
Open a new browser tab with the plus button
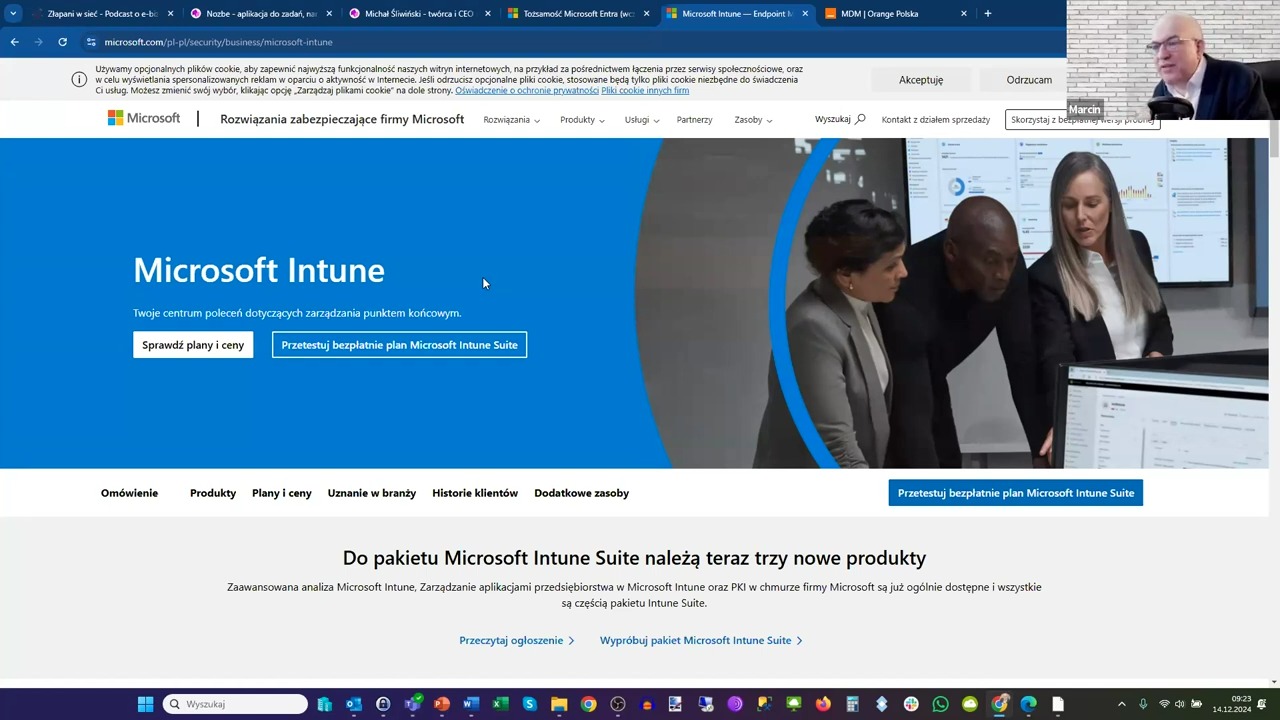987,14
